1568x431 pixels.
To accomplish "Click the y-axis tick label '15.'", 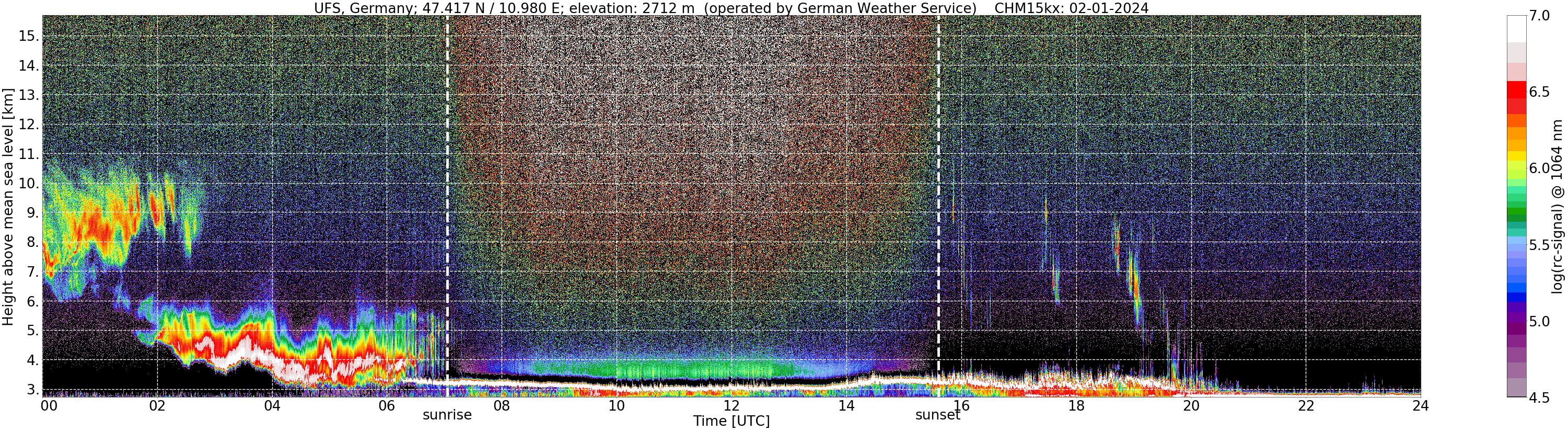I will [x=29, y=36].
